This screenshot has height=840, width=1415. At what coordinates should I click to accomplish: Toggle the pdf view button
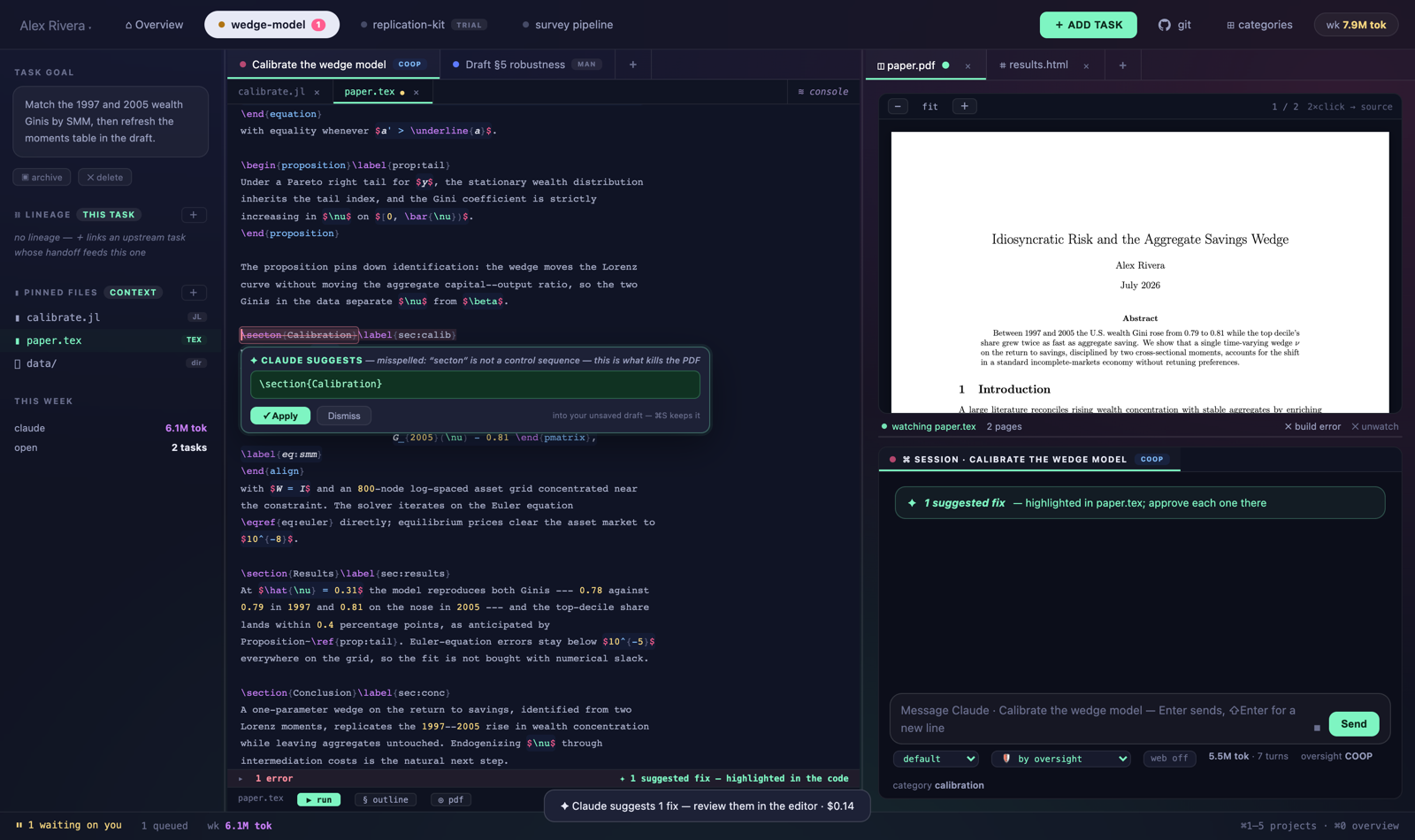point(451,799)
